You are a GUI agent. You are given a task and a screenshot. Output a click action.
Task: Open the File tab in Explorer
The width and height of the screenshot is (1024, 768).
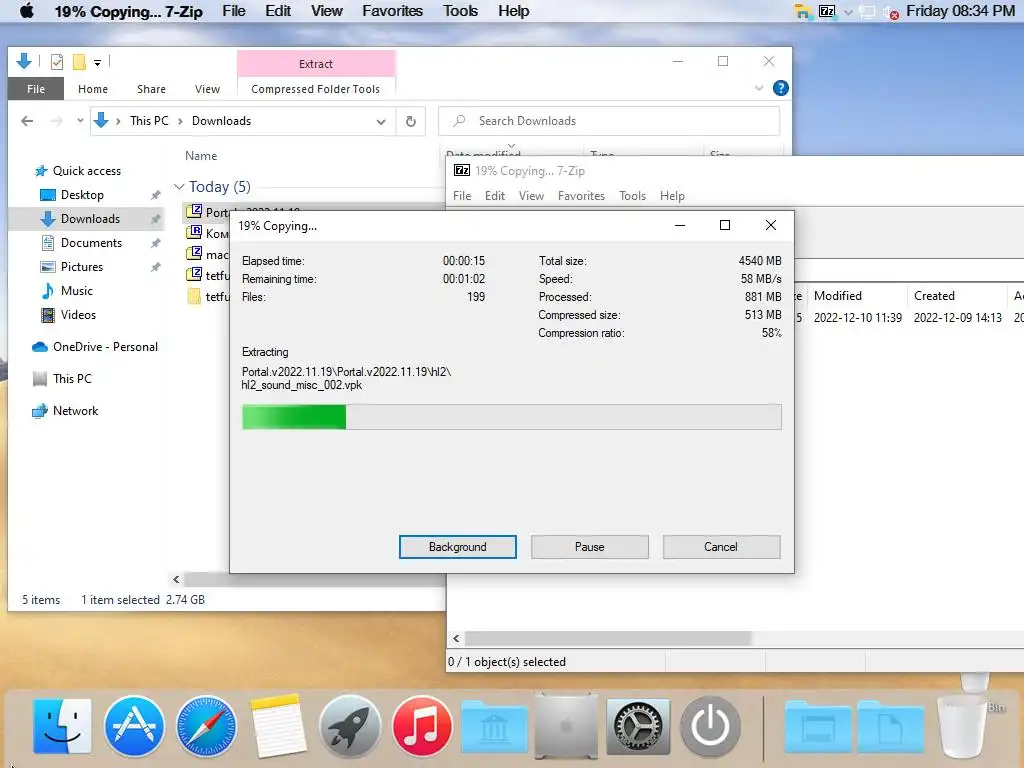(x=36, y=89)
